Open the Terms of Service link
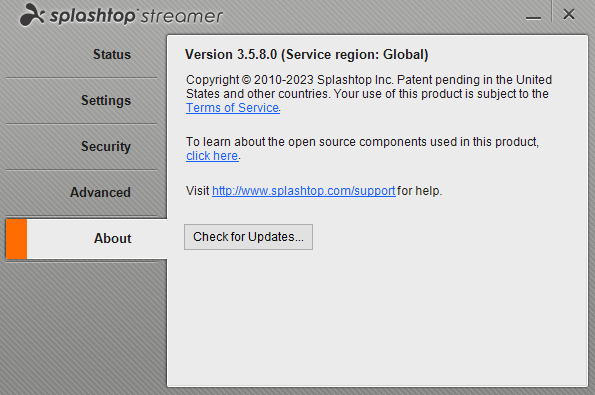The width and height of the screenshot is (595, 395). 233,108
